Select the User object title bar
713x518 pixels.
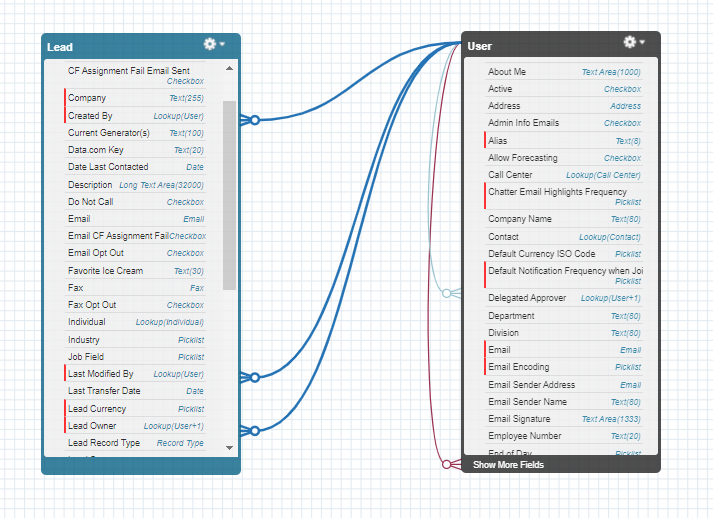540,46
